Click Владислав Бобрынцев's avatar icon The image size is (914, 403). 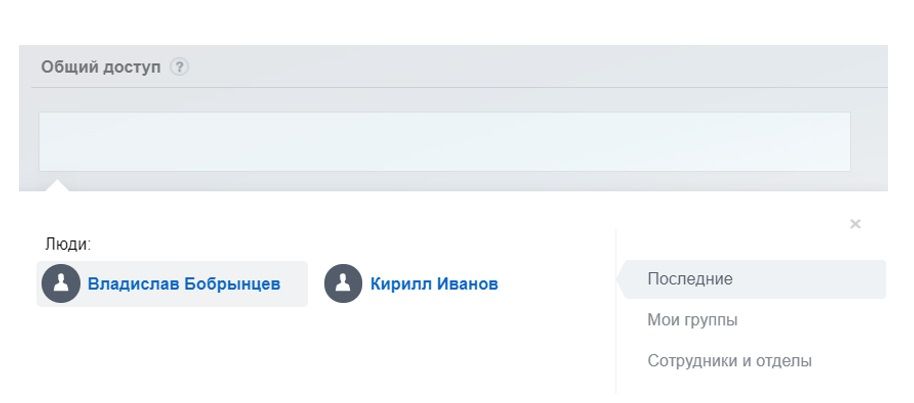click(x=61, y=284)
